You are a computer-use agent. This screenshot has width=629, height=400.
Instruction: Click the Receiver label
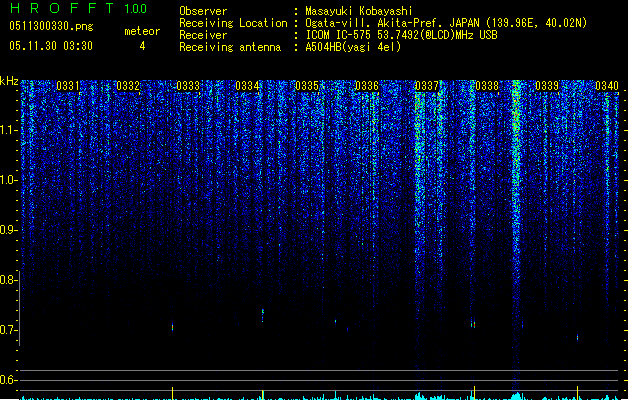[x=203, y=35]
